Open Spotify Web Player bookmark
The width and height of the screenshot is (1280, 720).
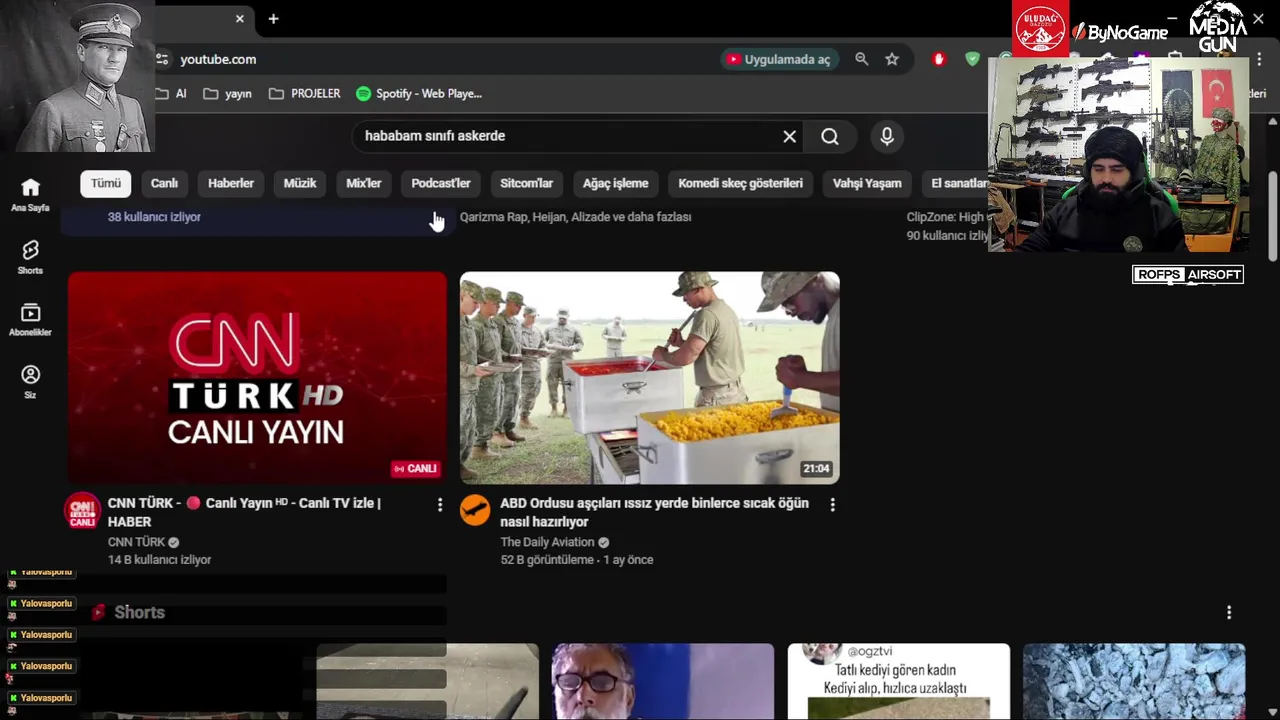(419, 94)
